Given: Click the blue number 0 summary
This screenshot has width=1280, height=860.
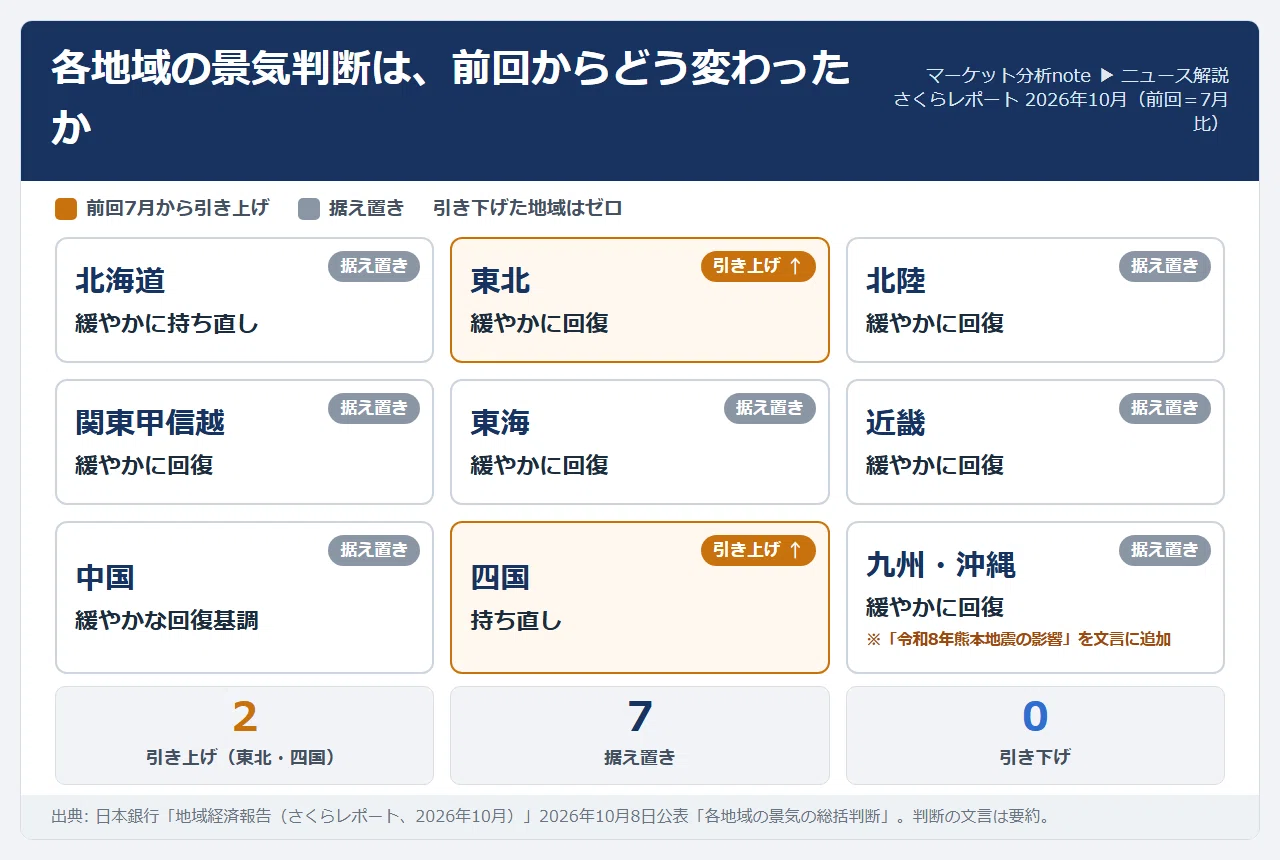Looking at the screenshot, I should click(x=1035, y=717).
